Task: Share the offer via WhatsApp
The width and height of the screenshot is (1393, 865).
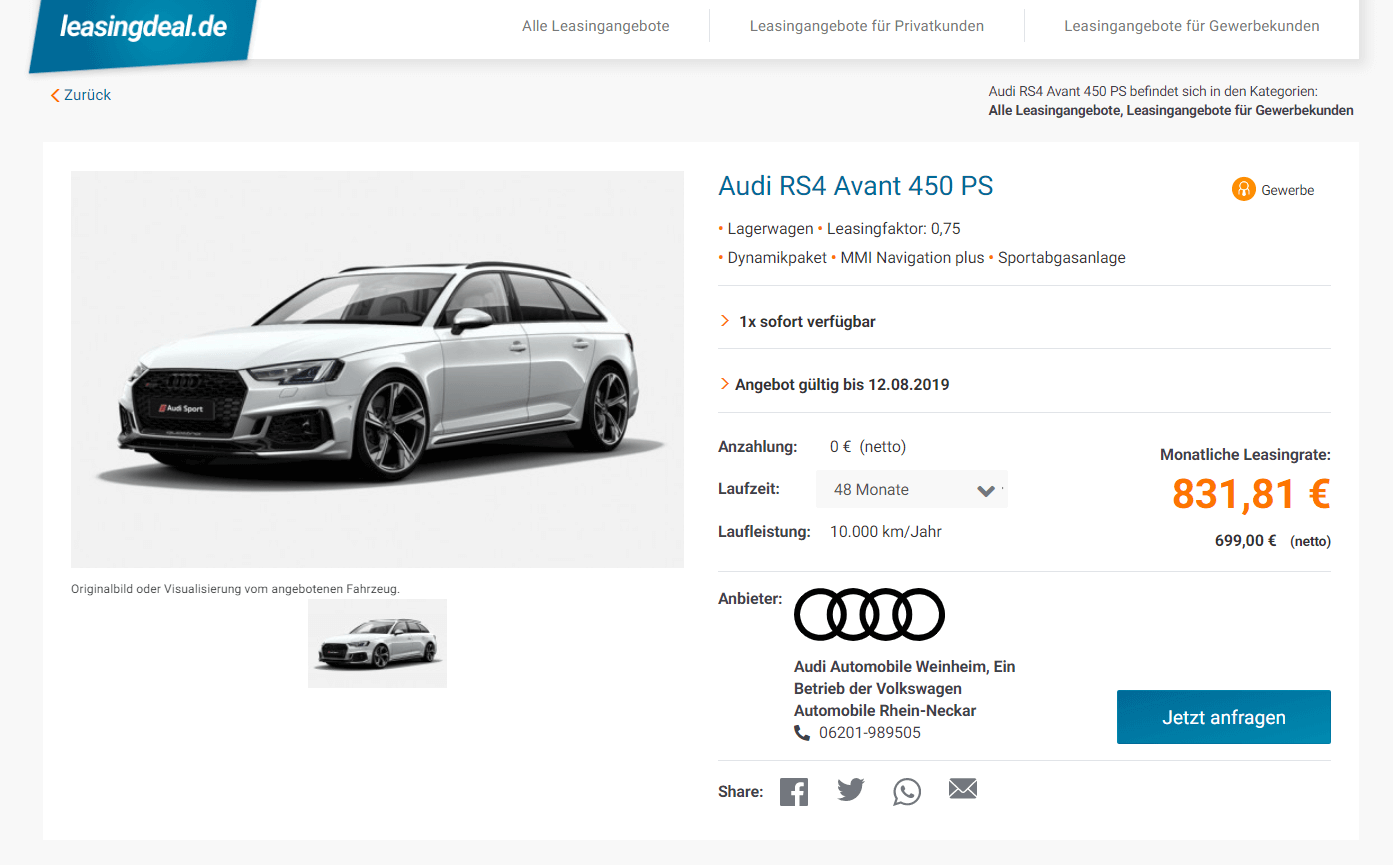Action: (x=907, y=791)
